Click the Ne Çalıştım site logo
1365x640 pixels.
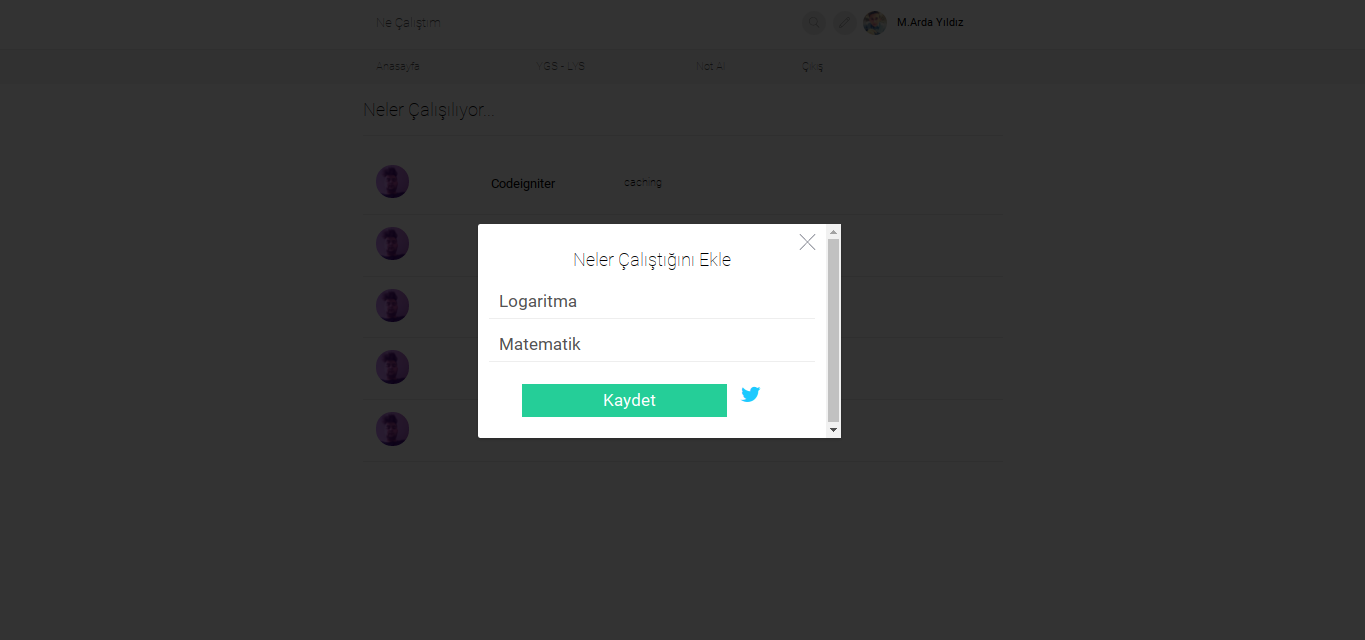point(408,22)
